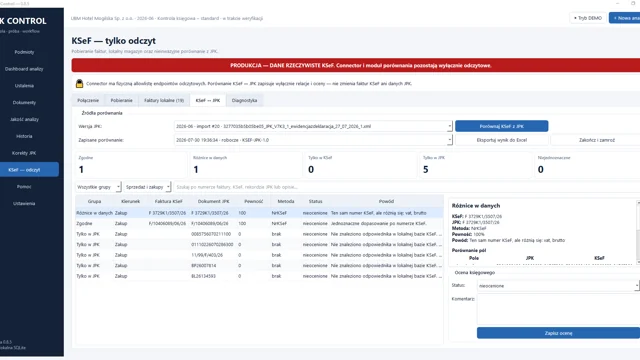
Task: Click the Zapisz ocenę button
Action: pyautogui.click(x=558, y=333)
